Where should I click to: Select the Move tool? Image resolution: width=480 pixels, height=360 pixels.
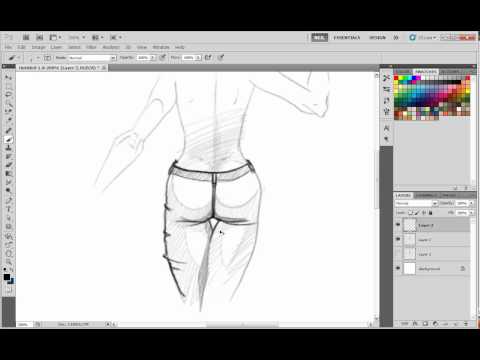pos(9,77)
